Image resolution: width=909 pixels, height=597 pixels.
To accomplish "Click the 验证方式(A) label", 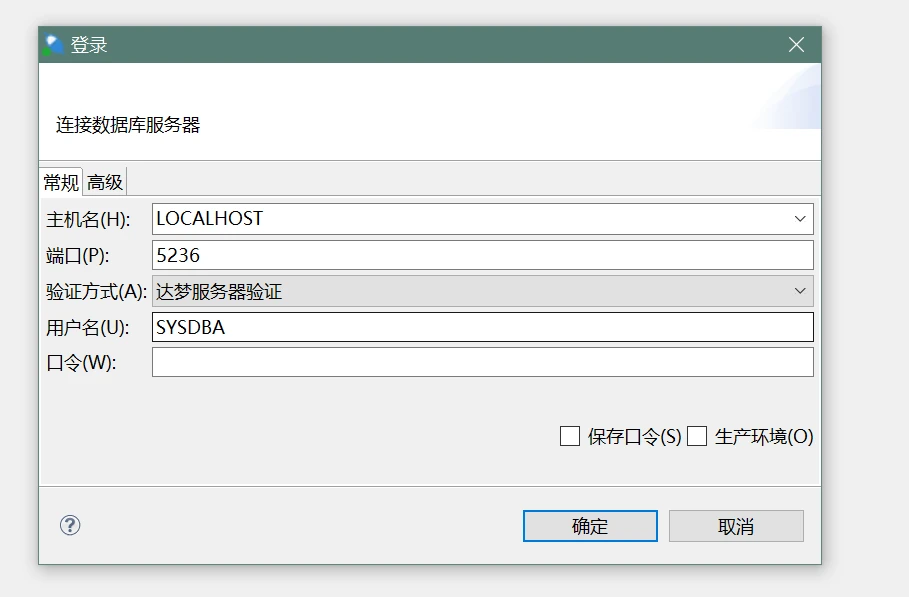I will point(96,291).
